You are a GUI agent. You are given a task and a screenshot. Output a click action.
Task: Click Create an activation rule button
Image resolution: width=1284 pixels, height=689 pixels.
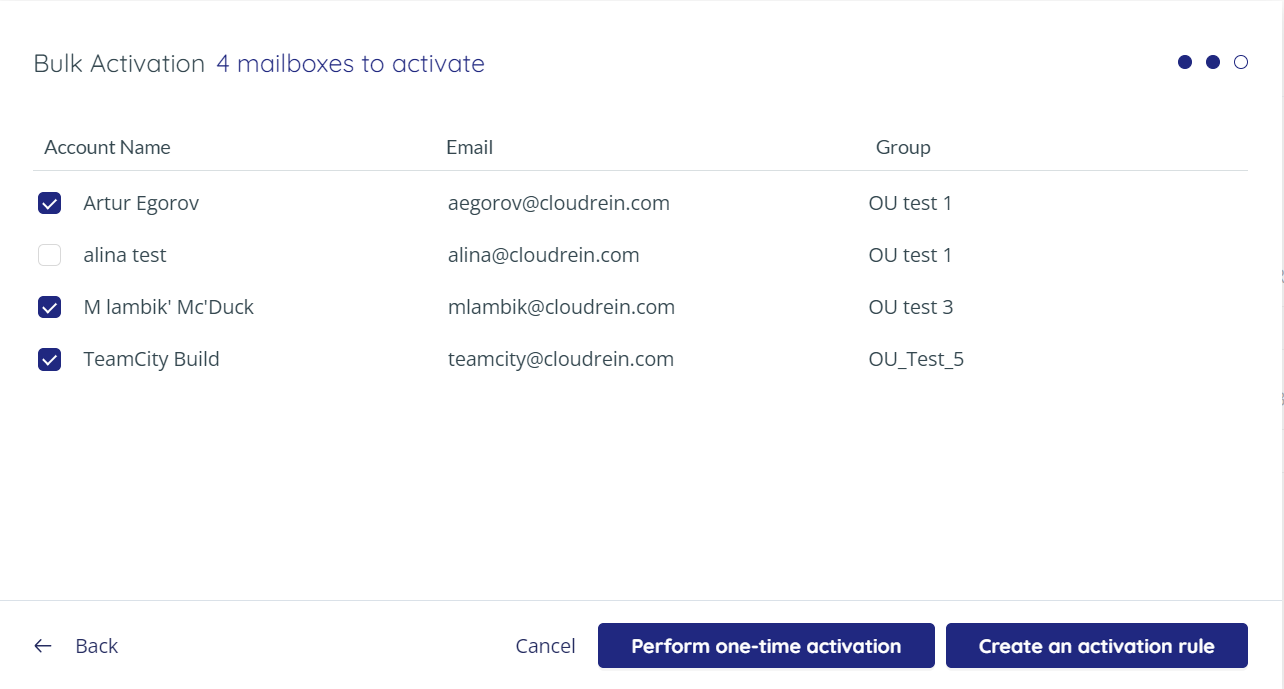pyautogui.click(x=1097, y=646)
